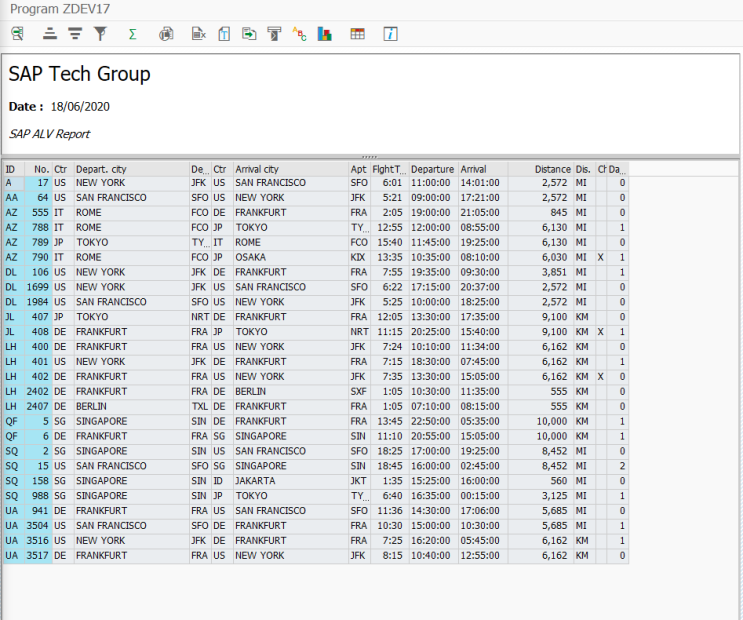Select the 3,125 distance cell

click(x=541, y=496)
